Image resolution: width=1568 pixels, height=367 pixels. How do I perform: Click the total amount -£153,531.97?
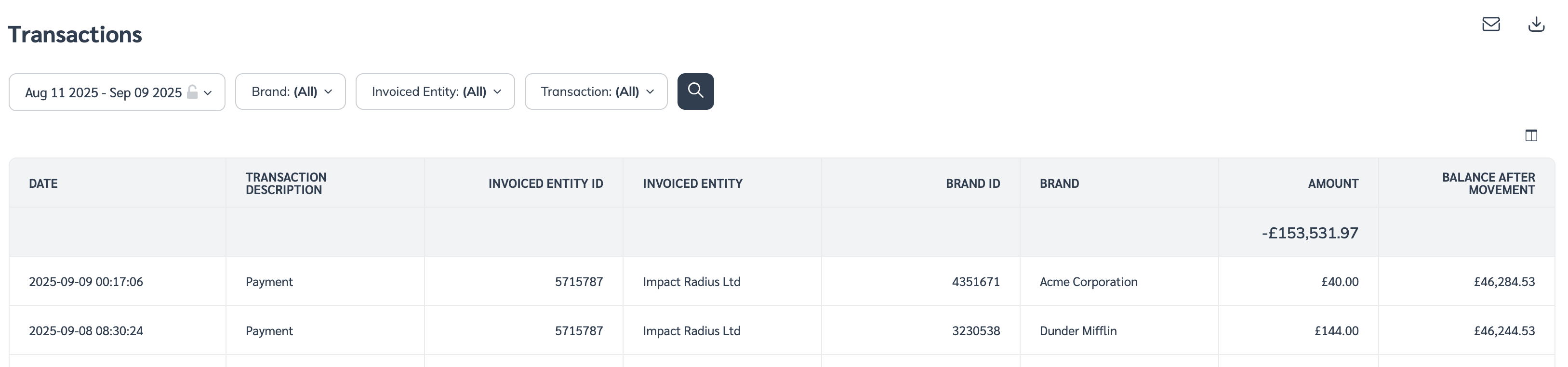(x=1310, y=233)
